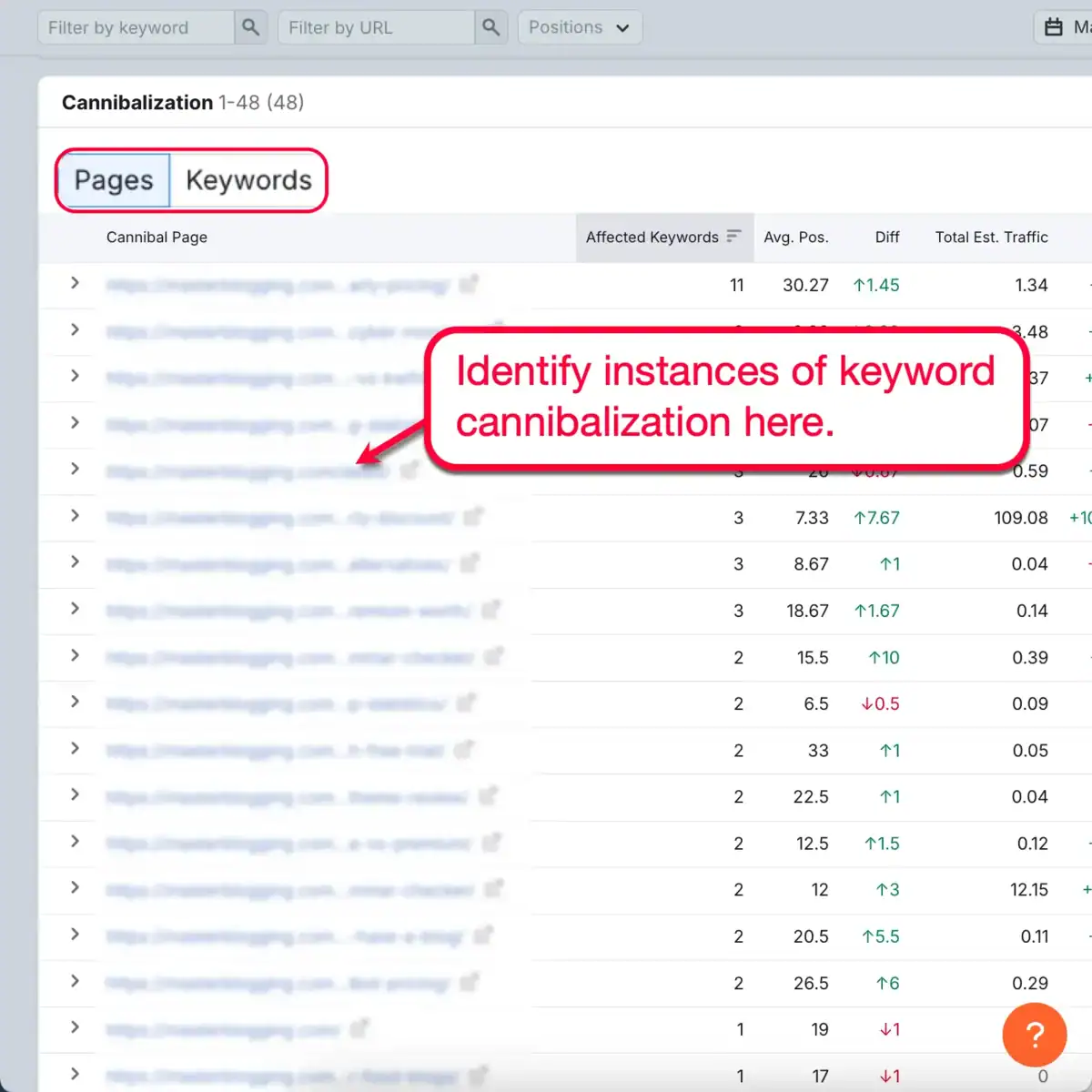Click the Diff value ↑5.5
Viewport: 1092px width, 1092px height.
pyautogui.click(x=880, y=936)
